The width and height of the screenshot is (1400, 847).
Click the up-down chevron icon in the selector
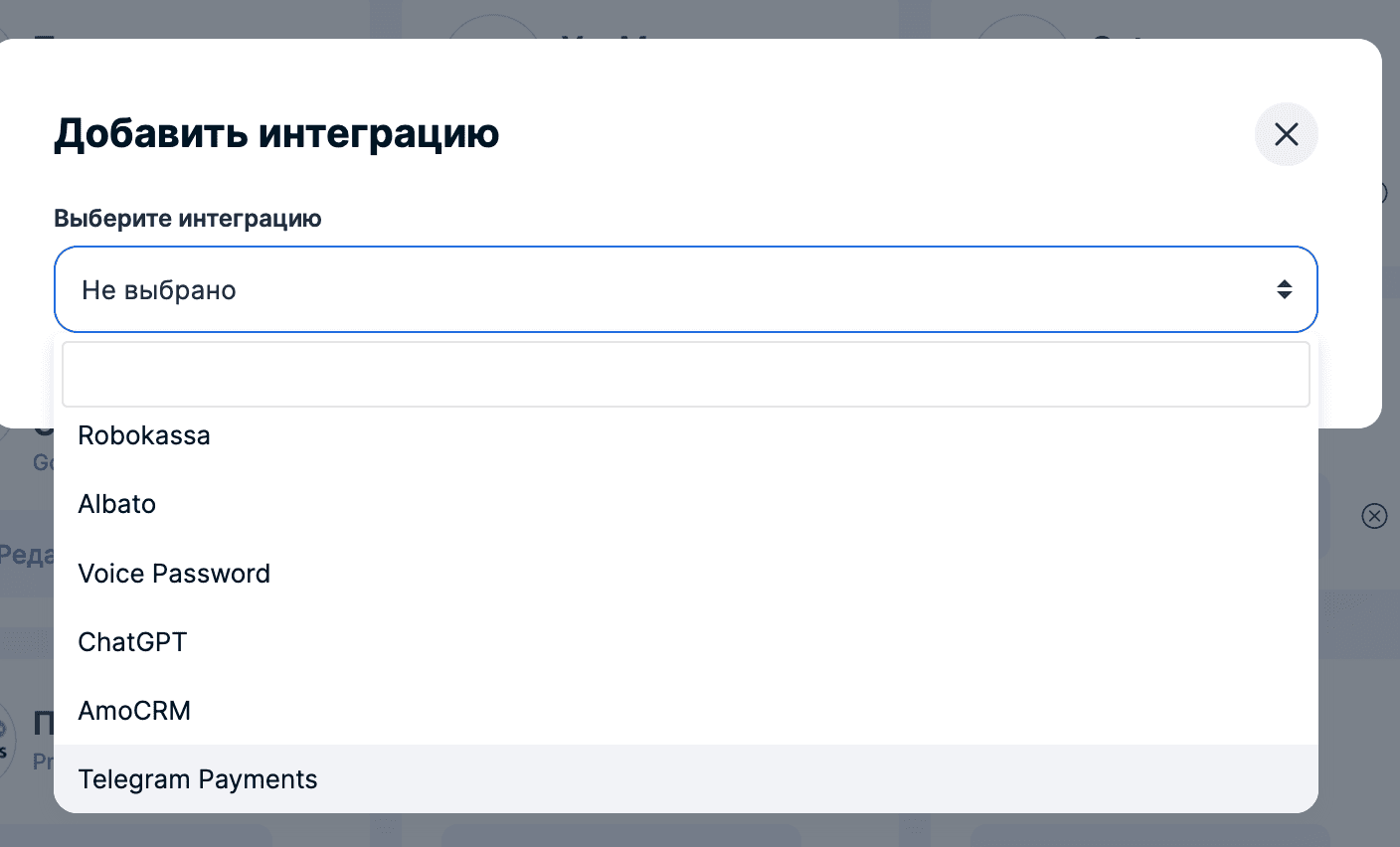tap(1285, 289)
